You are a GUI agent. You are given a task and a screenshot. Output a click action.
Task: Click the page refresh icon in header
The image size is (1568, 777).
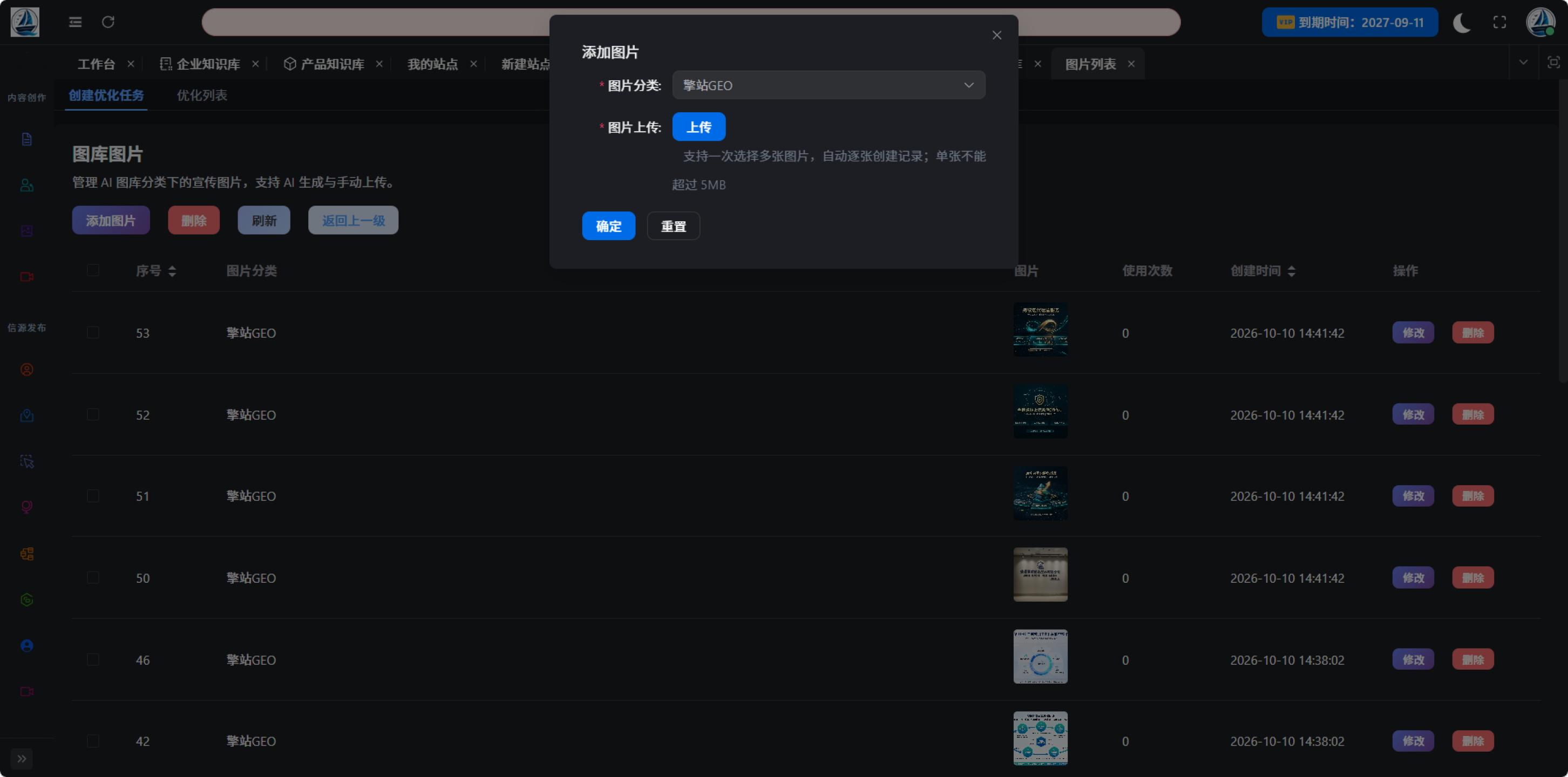pos(108,23)
